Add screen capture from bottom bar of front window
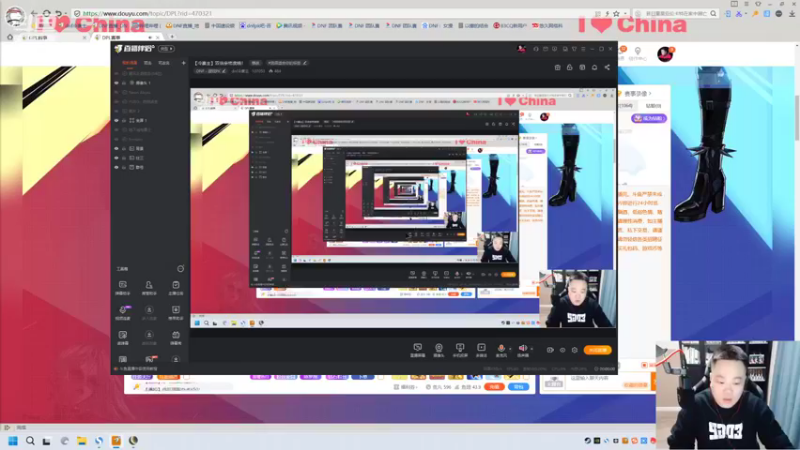The height and width of the screenshot is (450, 800). coord(417,349)
